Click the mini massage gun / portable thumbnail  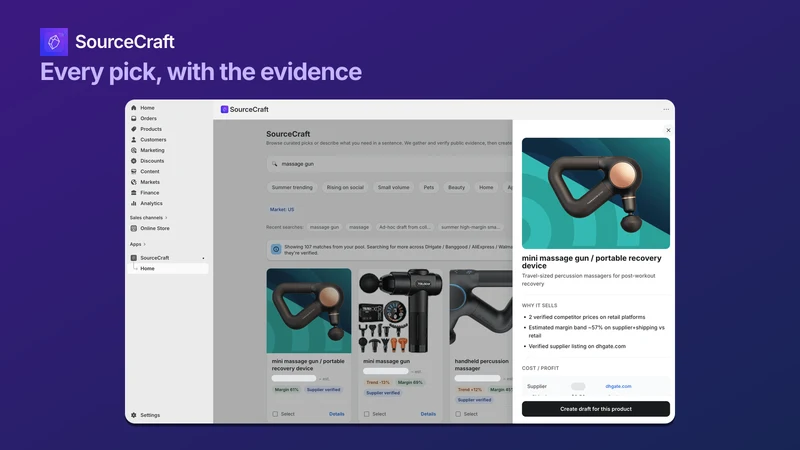309,311
